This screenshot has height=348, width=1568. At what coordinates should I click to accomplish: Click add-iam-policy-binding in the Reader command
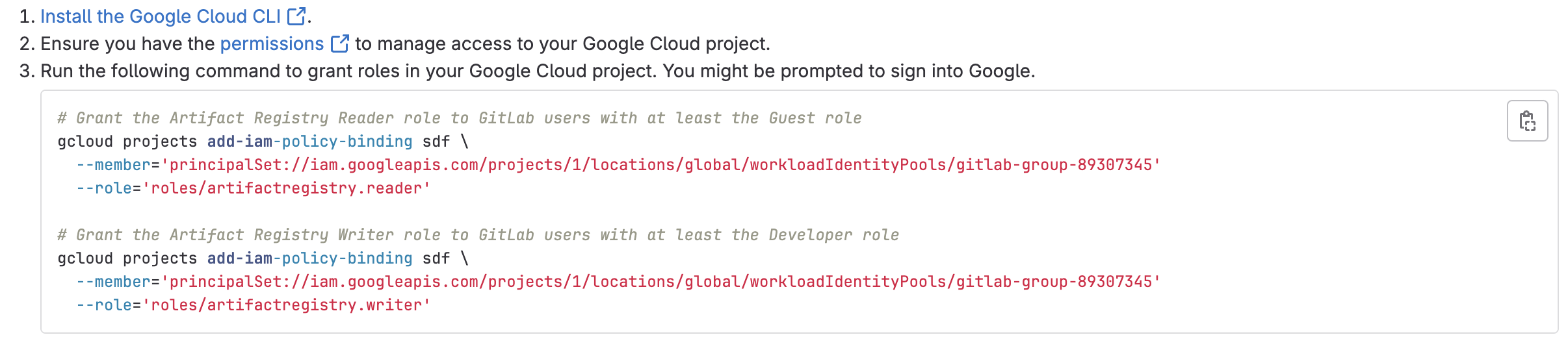(x=309, y=142)
